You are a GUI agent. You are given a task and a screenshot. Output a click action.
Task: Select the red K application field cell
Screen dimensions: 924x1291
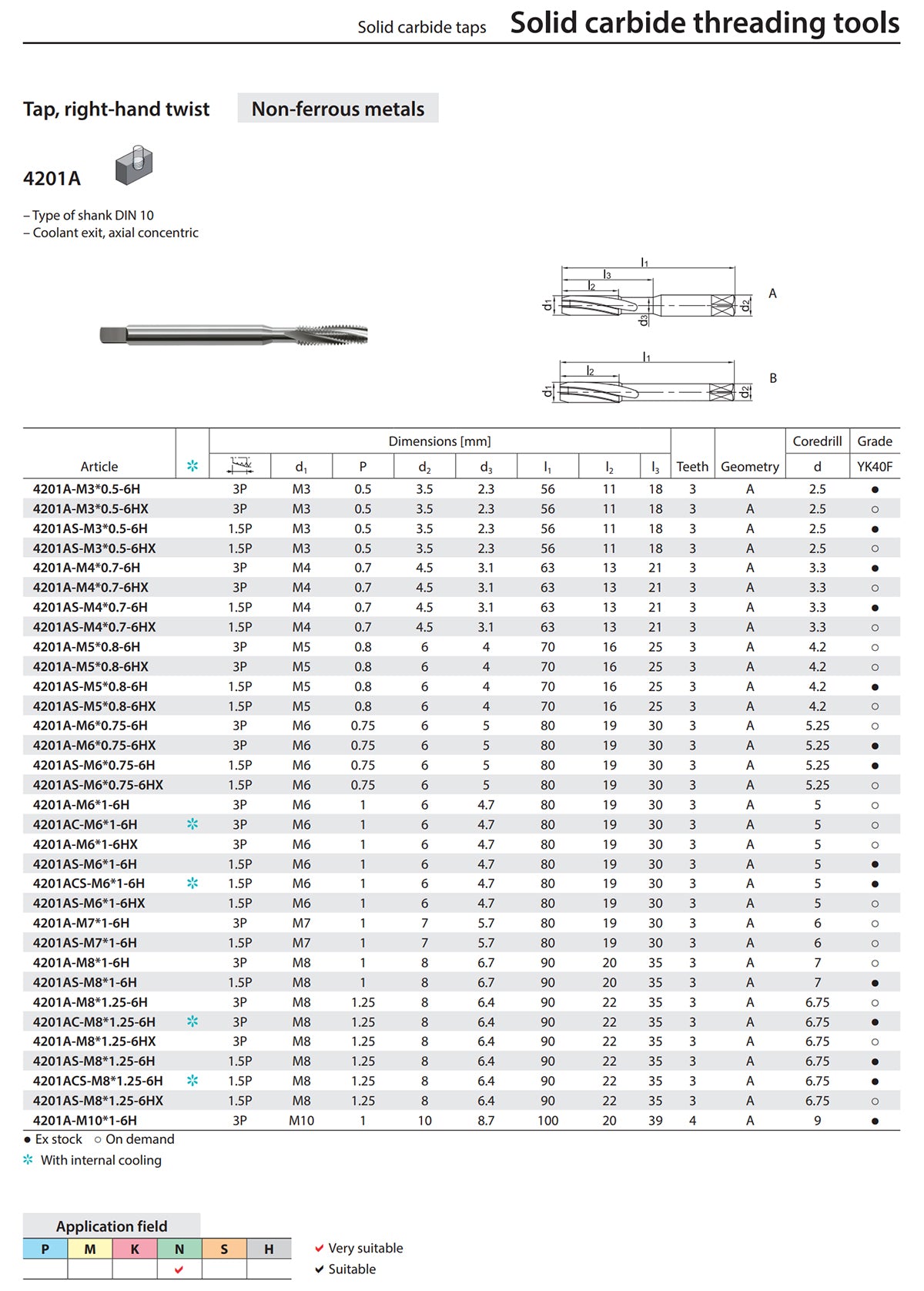135,1249
